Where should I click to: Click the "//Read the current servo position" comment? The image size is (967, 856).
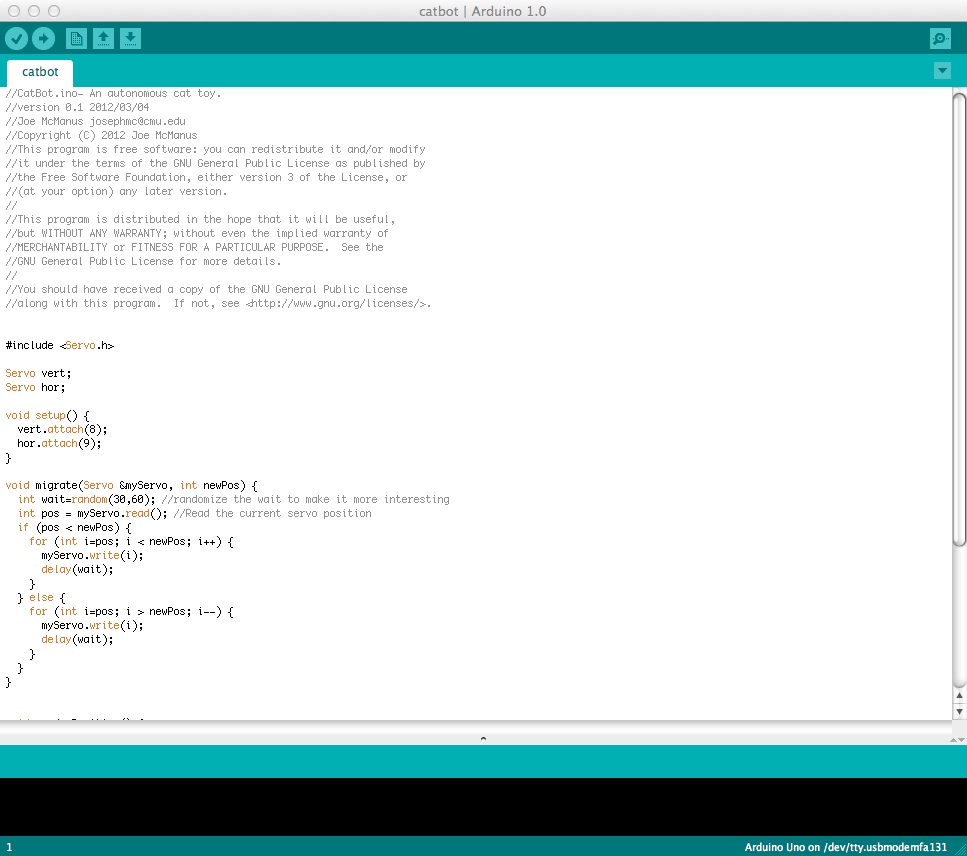pos(273,514)
